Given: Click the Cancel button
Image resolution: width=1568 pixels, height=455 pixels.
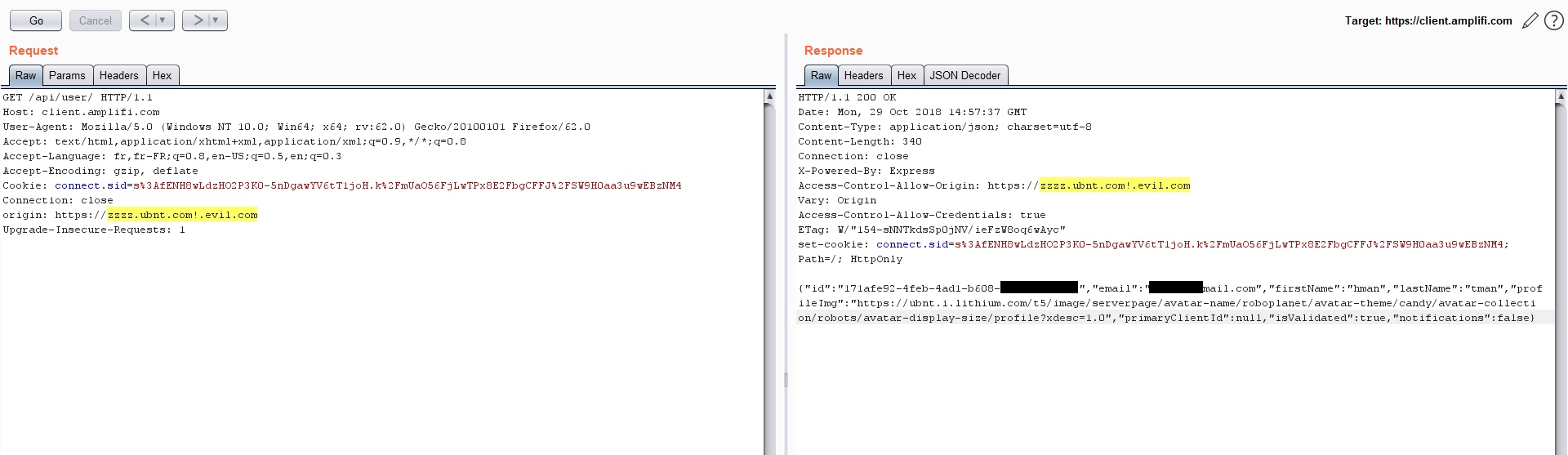Looking at the screenshot, I should (96, 20).
